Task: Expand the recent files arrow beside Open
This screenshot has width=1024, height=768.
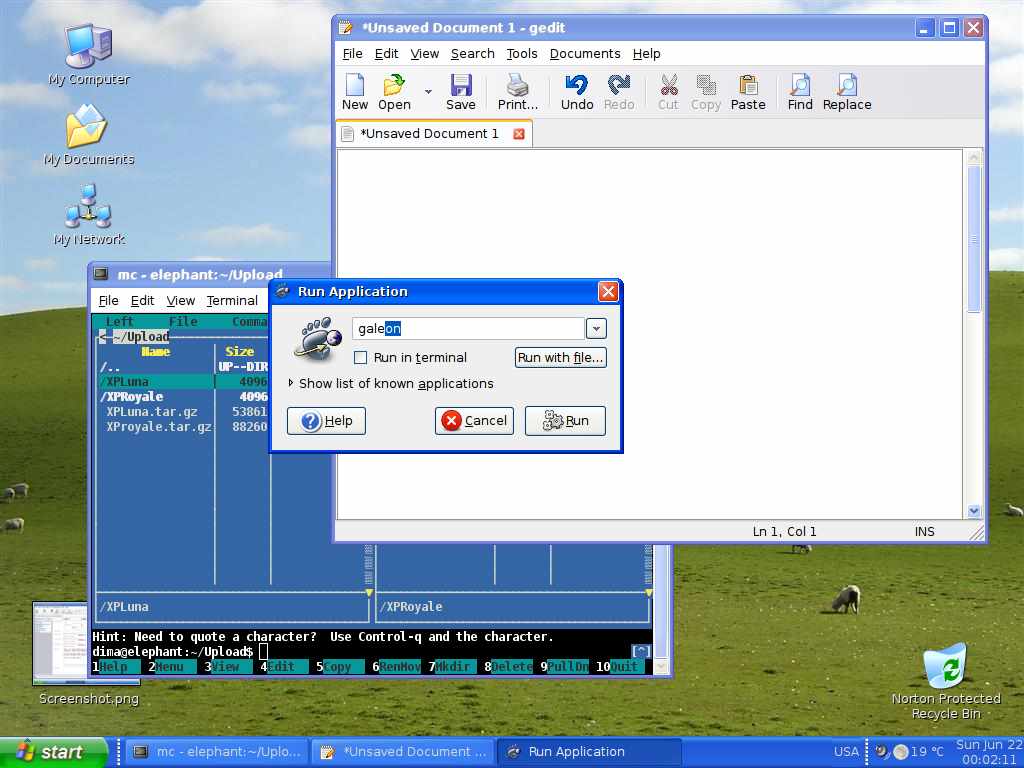Action: [x=428, y=91]
